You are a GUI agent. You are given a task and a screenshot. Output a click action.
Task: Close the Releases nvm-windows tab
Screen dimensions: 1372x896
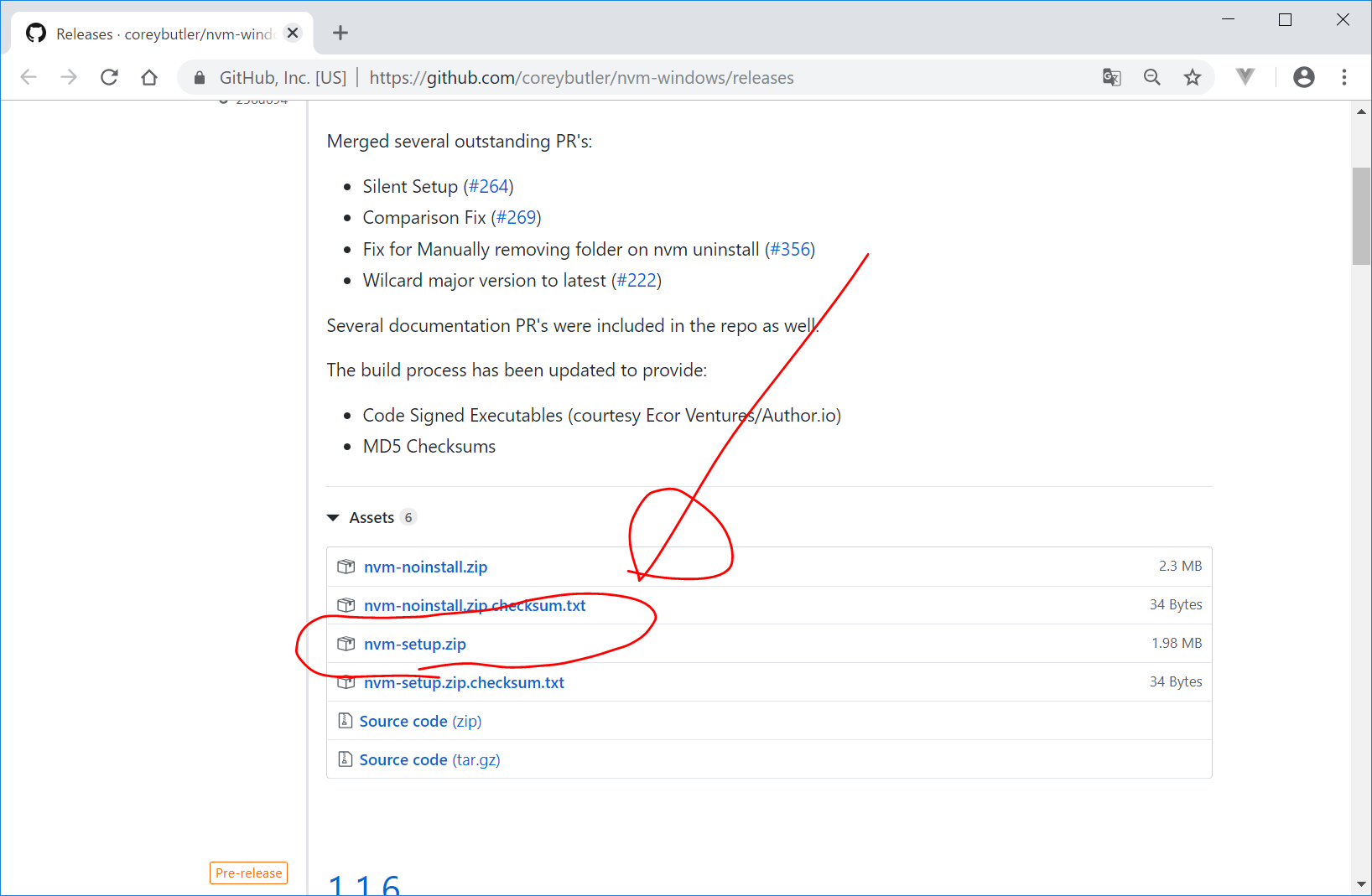click(x=293, y=34)
